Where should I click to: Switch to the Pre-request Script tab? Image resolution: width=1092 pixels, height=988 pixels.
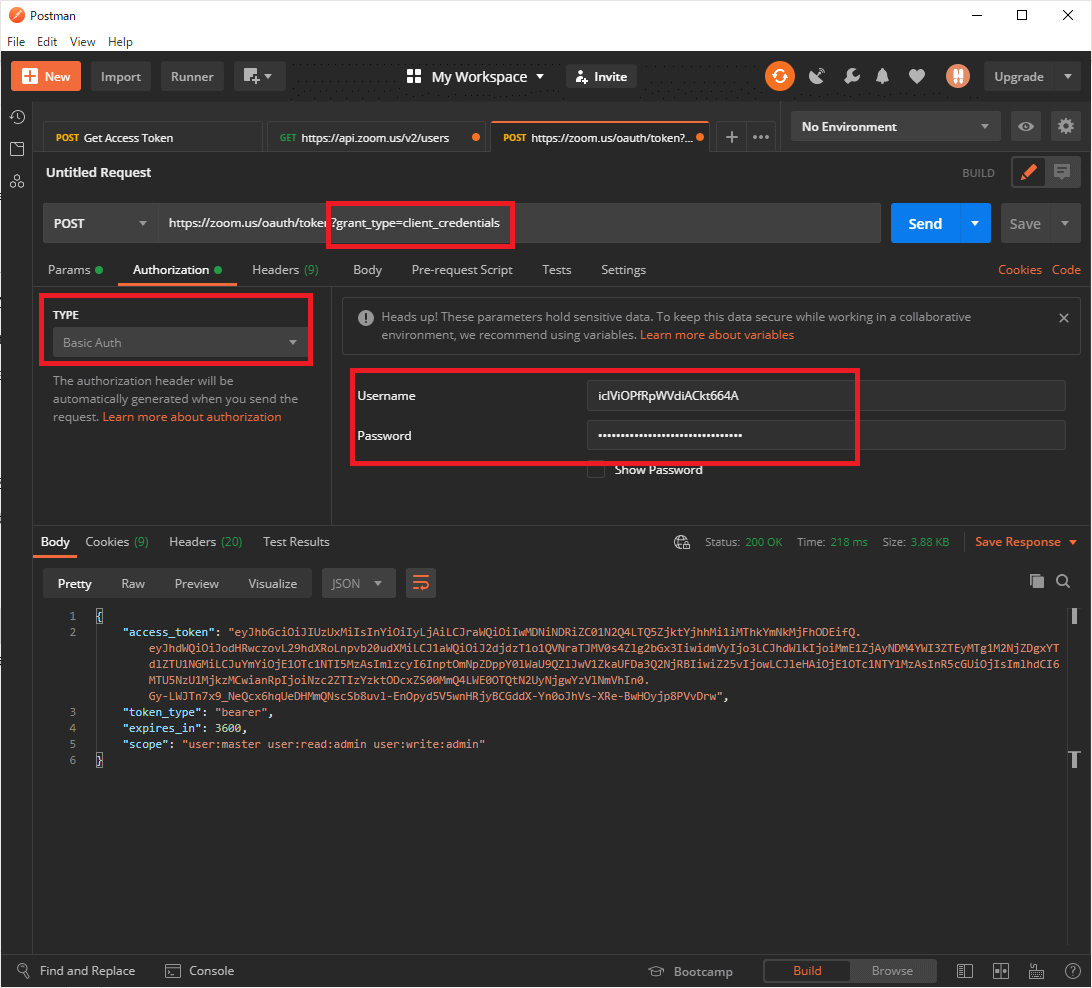[x=462, y=269]
